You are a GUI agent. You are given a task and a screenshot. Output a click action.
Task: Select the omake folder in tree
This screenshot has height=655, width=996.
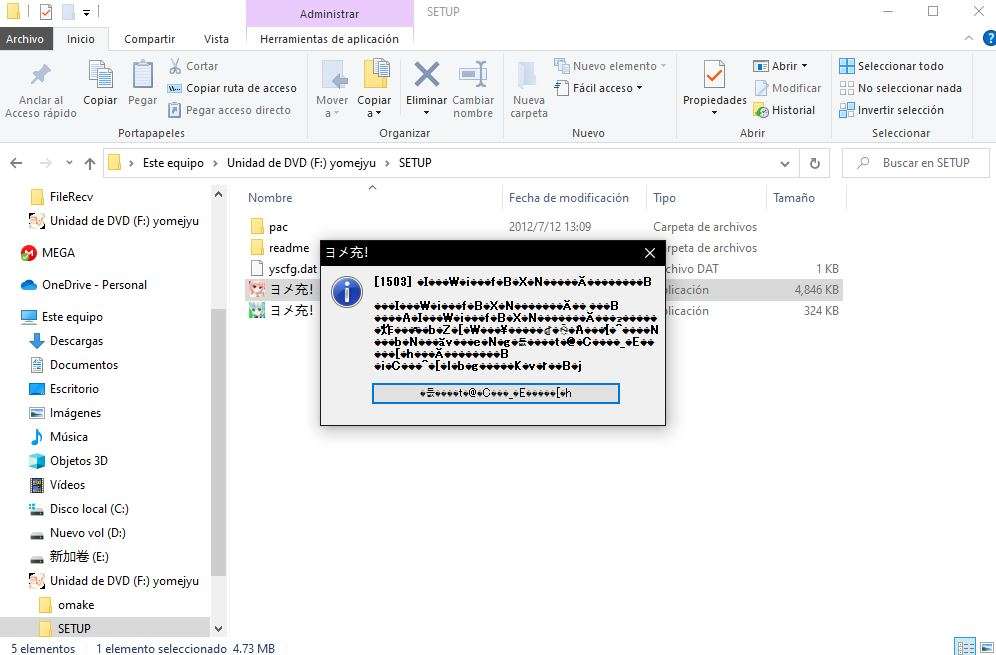click(x=76, y=605)
